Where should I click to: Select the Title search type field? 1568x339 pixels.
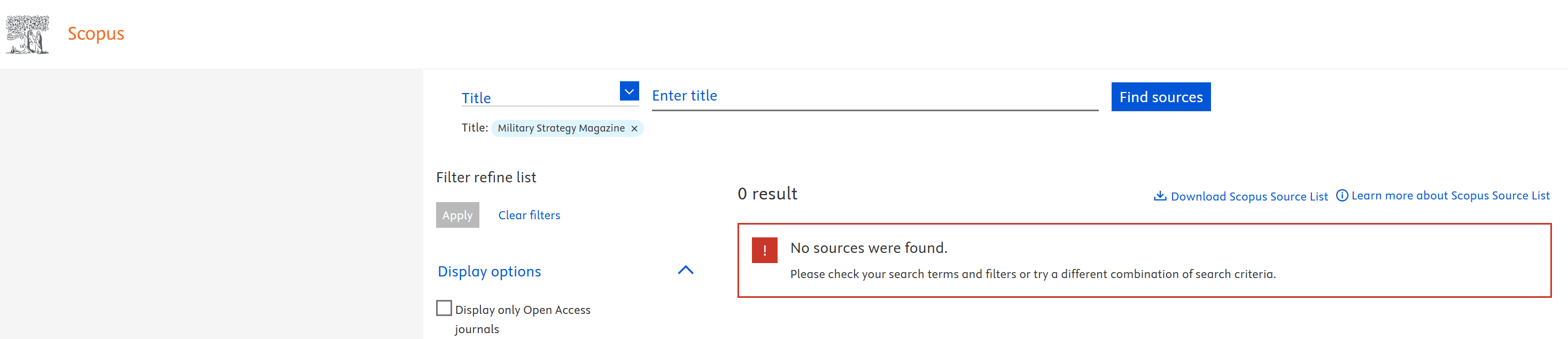[539, 97]
